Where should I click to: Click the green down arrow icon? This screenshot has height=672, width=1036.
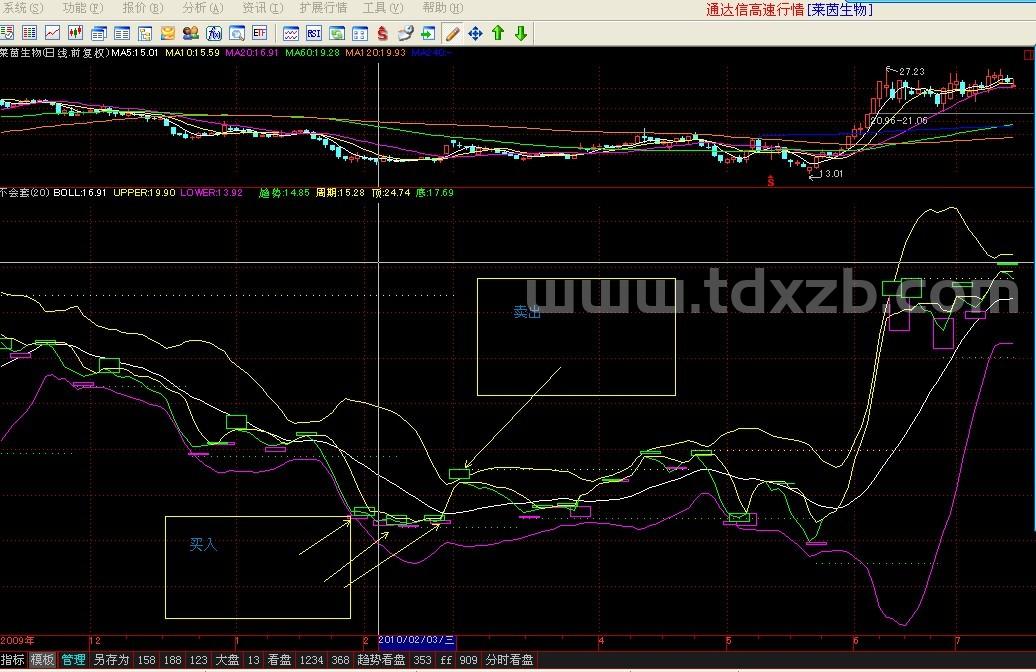pyautogui.click(x=521, y=32)
